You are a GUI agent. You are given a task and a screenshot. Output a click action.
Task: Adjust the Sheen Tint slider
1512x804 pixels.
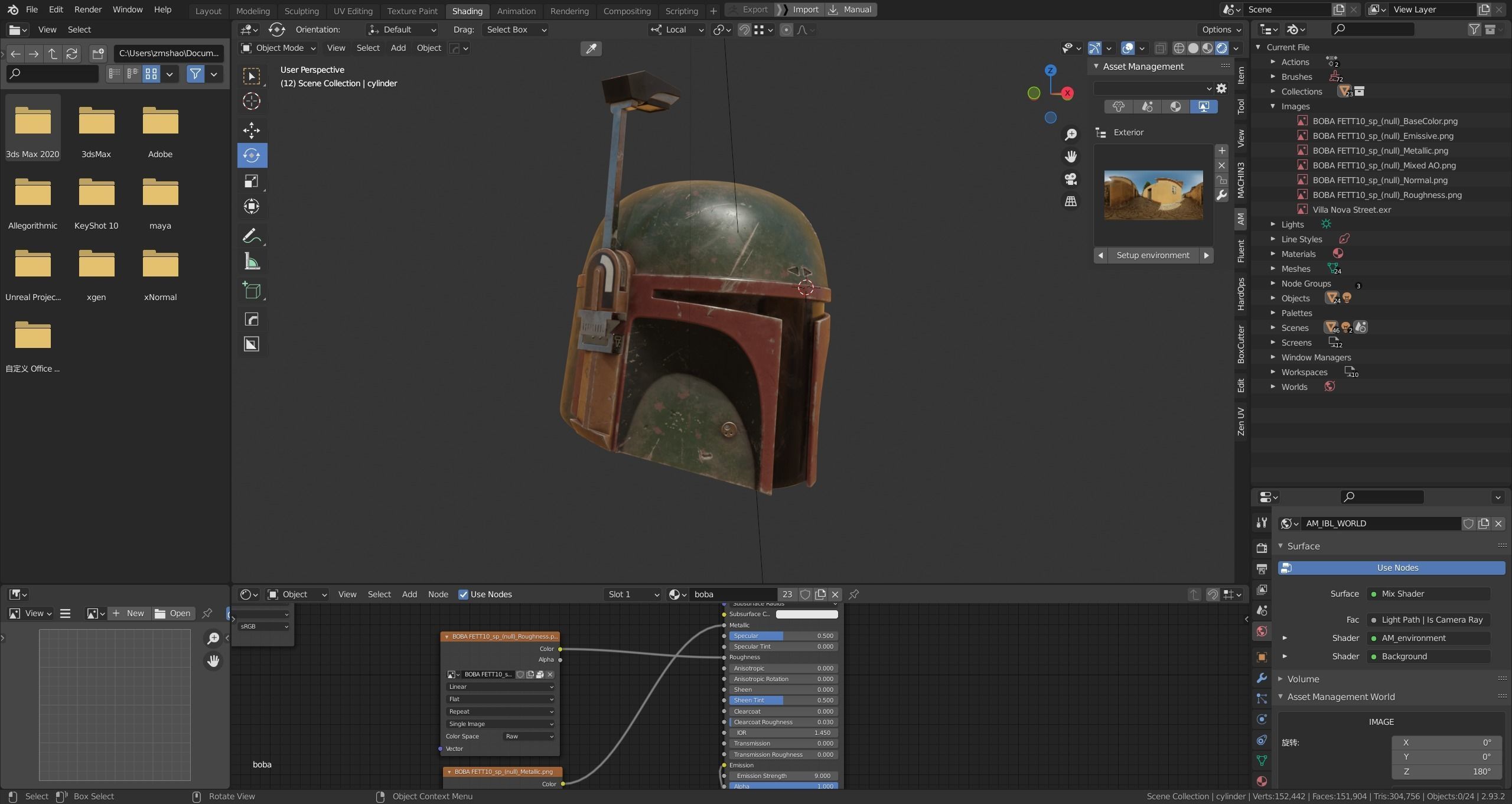783,700
